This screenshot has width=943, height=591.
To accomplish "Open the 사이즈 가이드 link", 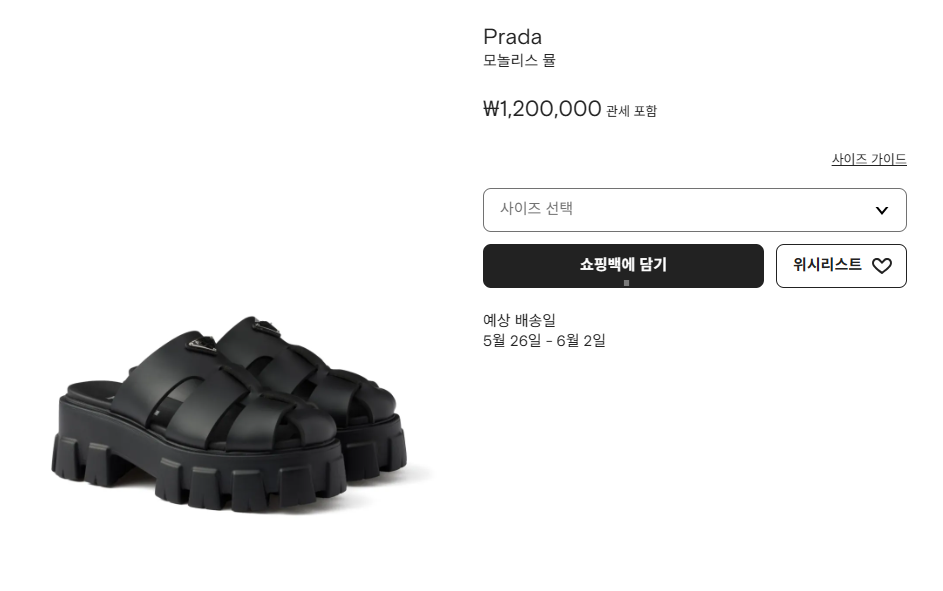I will (x=869, y=159).
